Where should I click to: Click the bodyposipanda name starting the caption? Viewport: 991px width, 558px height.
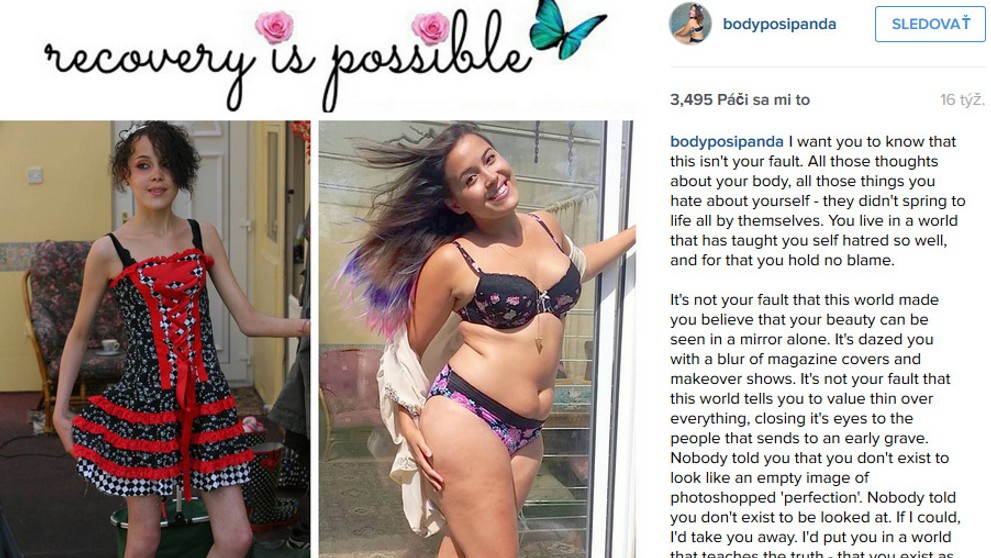(x=727, y=141)
